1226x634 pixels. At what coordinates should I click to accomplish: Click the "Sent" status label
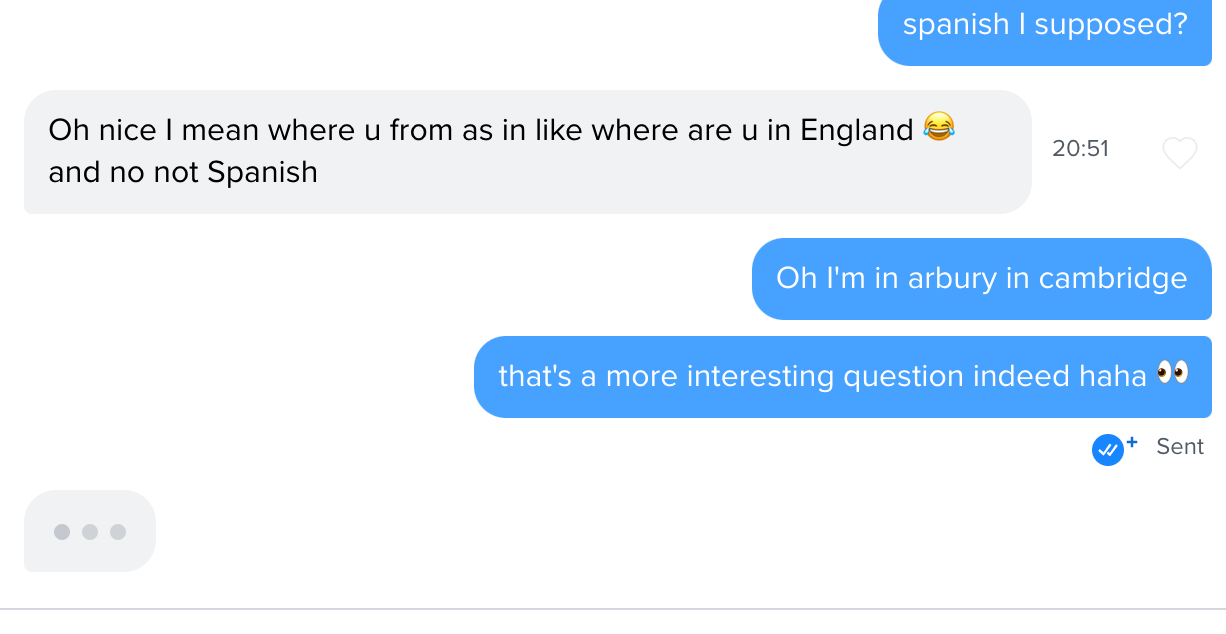click(x=1179, y=447)
